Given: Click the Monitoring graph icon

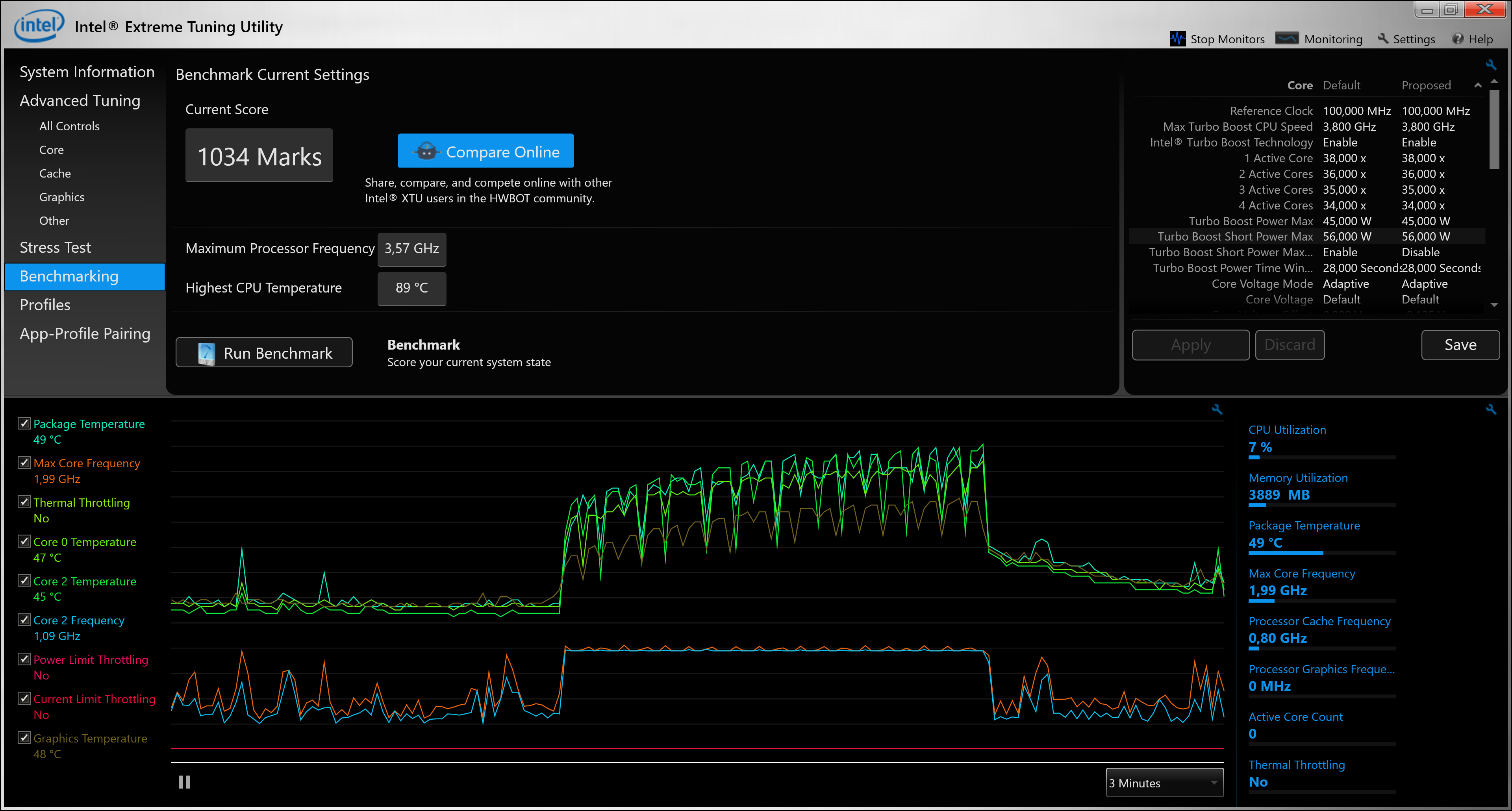Looking at the screenshot, I should click(1287, 39).
